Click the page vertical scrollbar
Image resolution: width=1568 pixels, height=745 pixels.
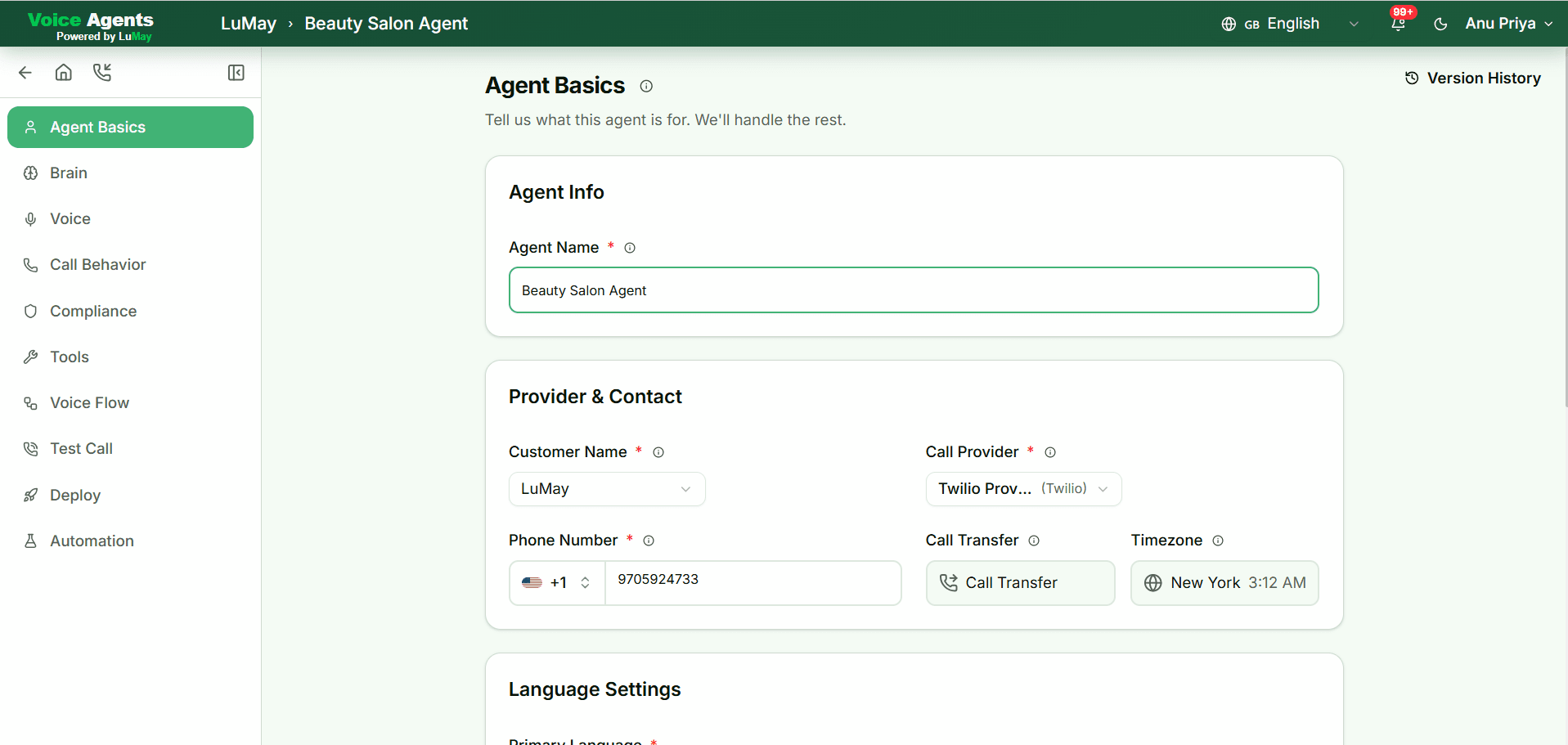[1565, 229]
